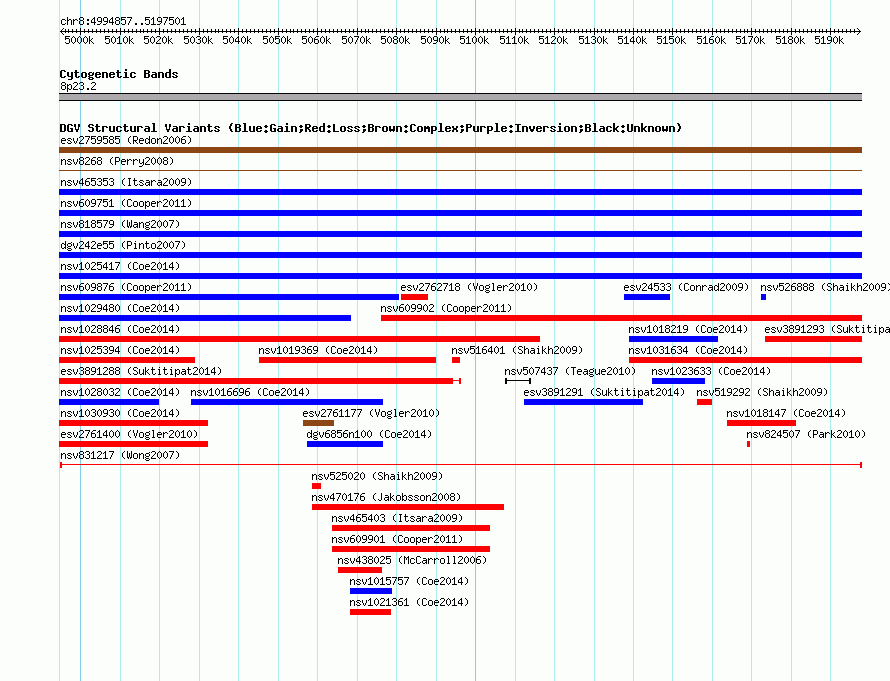Open the nsv609902 (Cooper2011) label link
The width and height of the screenshot is (890, 681).
click(x=446, y=308)
